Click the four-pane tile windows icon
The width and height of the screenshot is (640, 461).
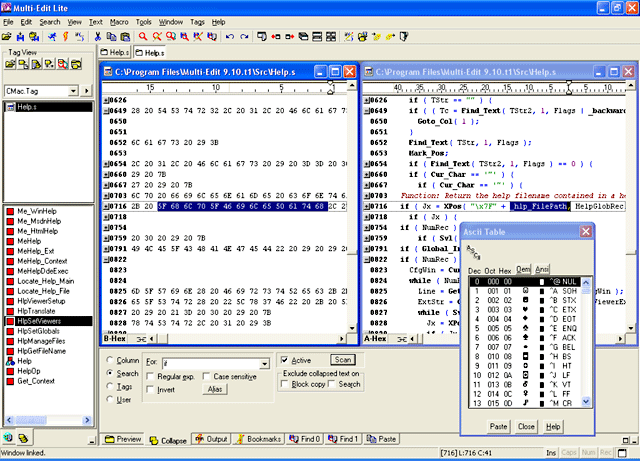click(x=331, y=37)
